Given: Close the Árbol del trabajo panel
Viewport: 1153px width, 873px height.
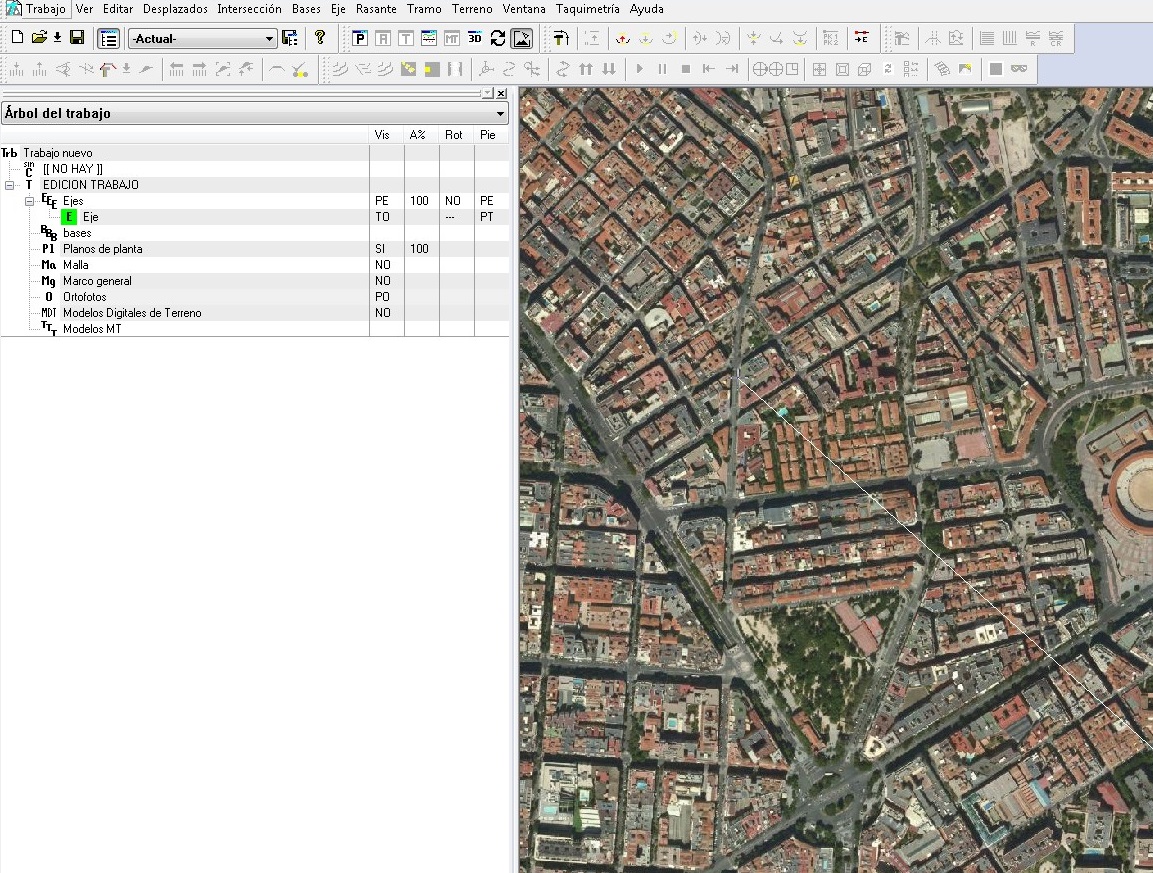Looking at the screenshot, I should click(501, 93).
